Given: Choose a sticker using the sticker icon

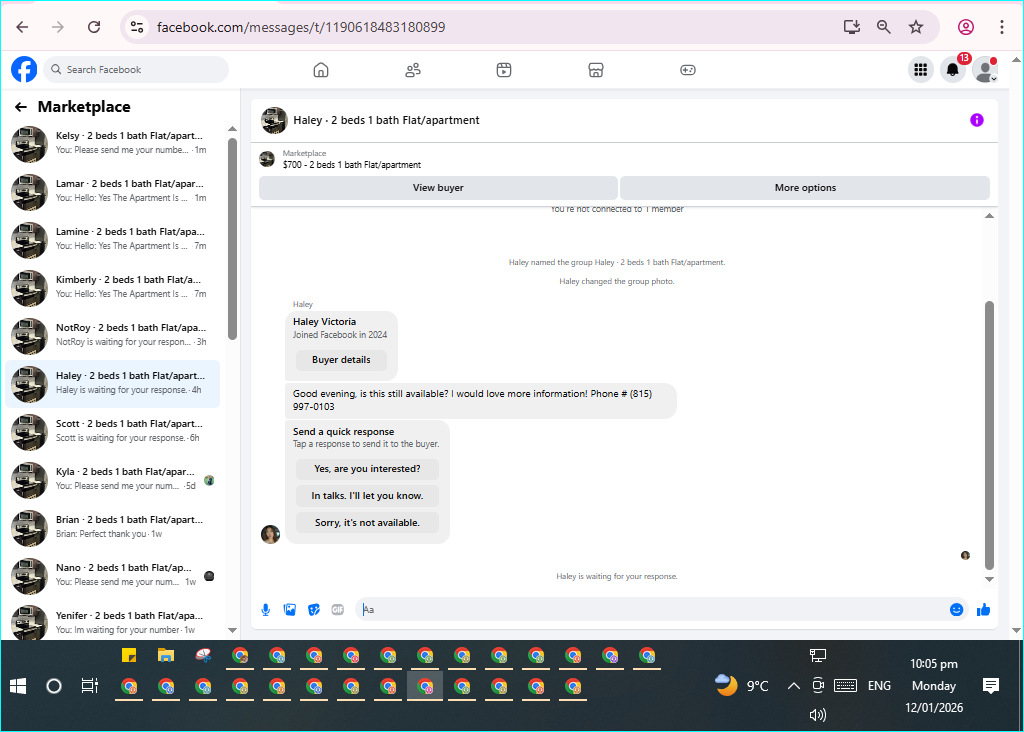Looking at the screenshot, I should tap(314, 610).
